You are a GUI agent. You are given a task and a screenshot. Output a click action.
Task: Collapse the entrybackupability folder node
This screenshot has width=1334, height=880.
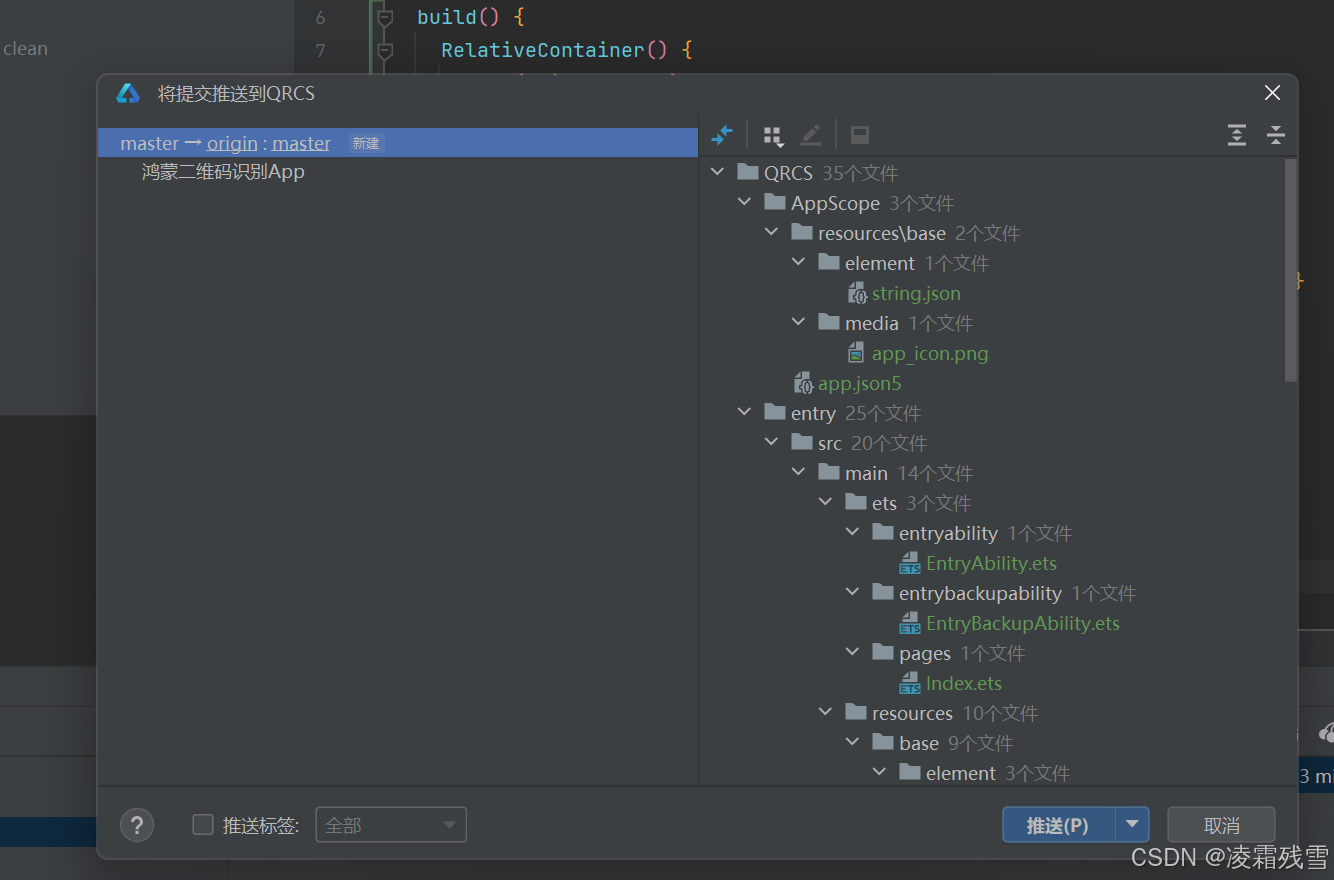[x=852, y=592]
